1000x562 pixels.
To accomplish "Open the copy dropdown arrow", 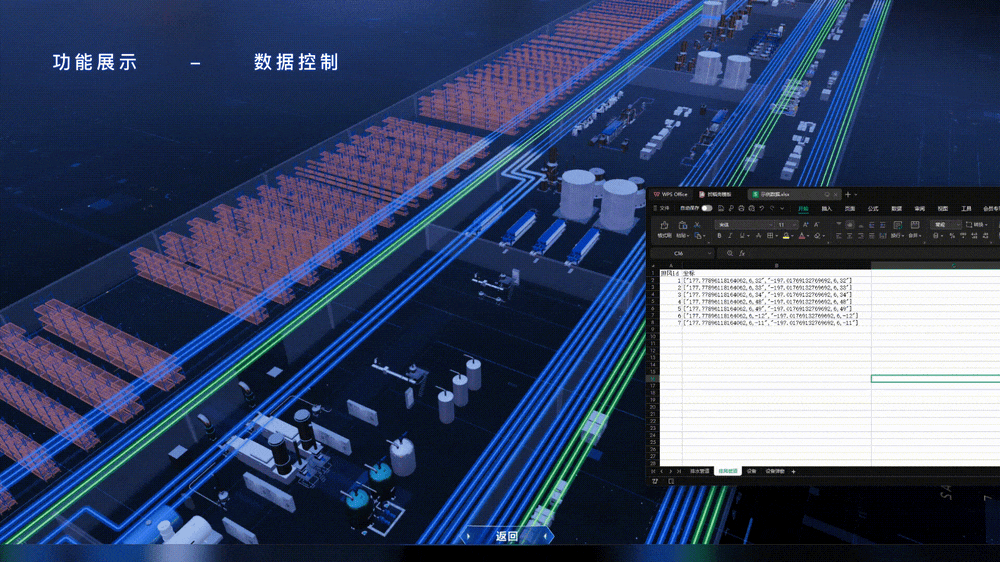I will pos(704,236).
